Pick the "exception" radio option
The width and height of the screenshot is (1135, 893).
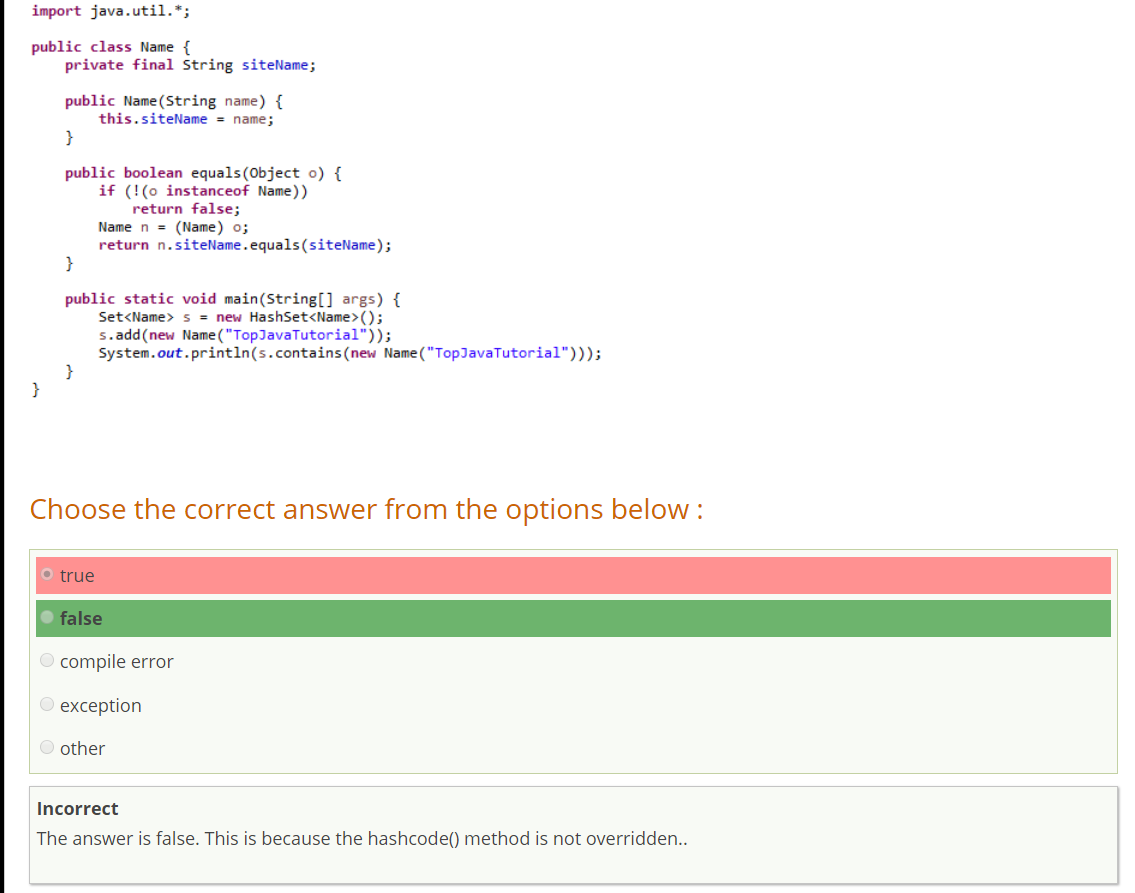pos(47,705)
